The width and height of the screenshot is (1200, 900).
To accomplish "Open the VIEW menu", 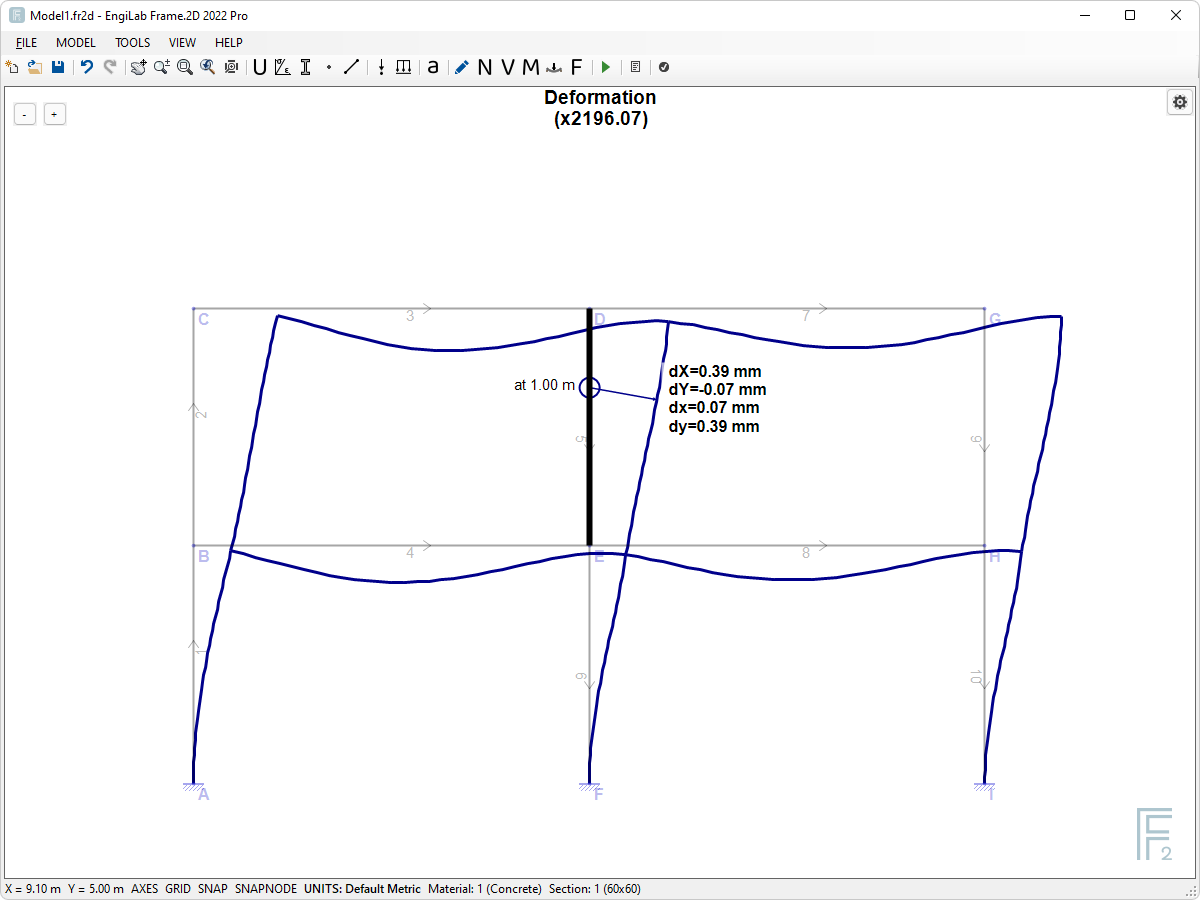I will coord(182,43).
